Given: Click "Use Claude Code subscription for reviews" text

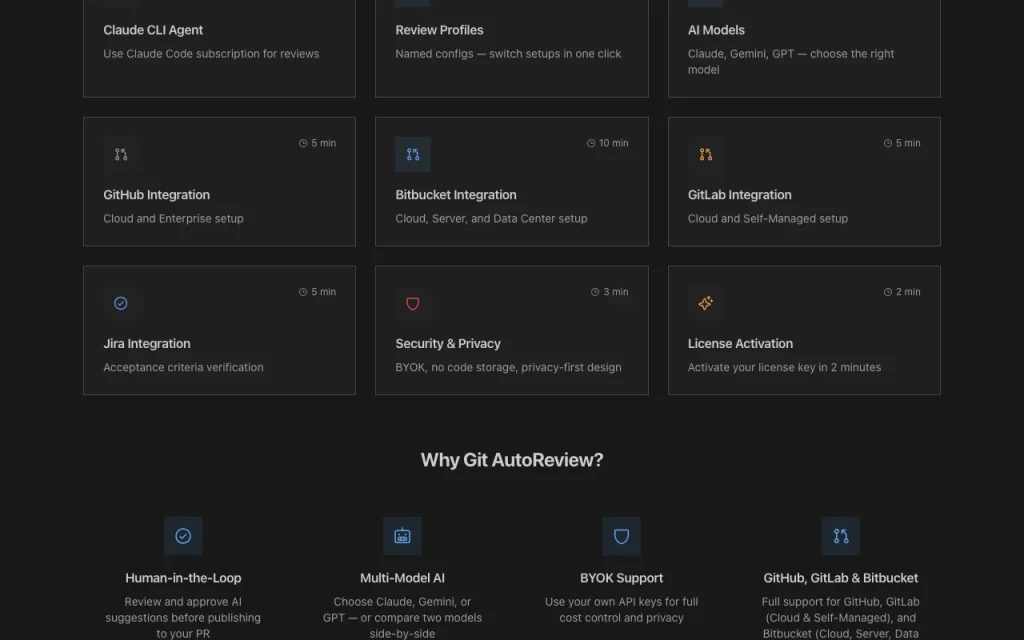Looking at the screenshot, I should click(x=211, y=54).
